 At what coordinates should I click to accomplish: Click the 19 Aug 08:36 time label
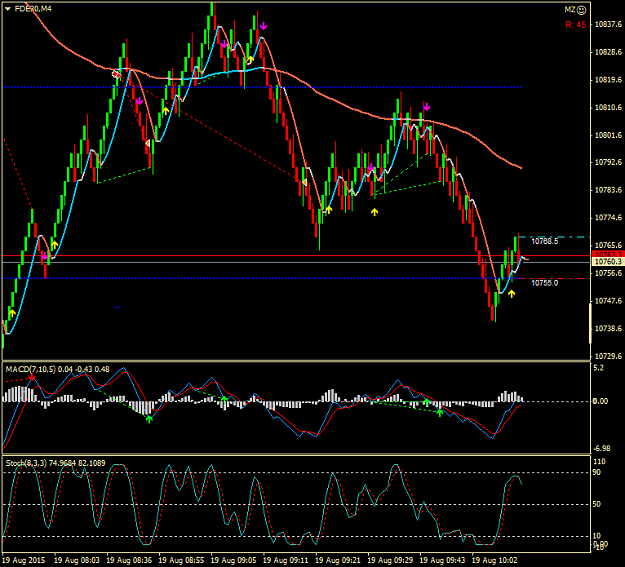[129, 560]
